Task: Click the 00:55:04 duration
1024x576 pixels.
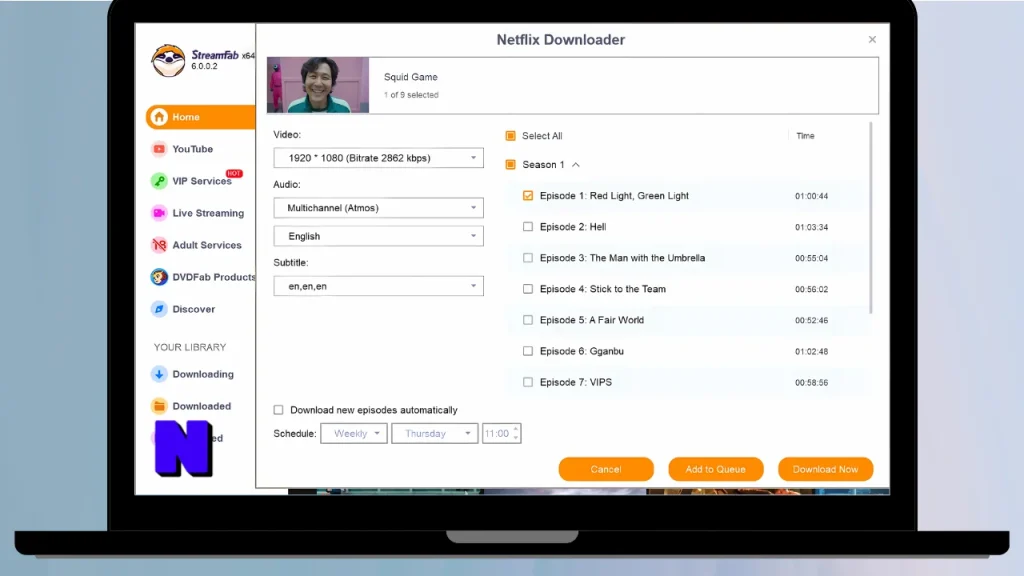Action: [812, 258]
